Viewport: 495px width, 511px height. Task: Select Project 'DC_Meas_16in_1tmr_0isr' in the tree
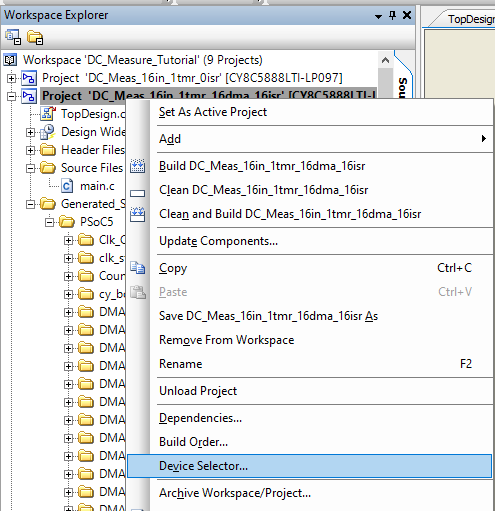pyautogui.click(x=192, y=78)
